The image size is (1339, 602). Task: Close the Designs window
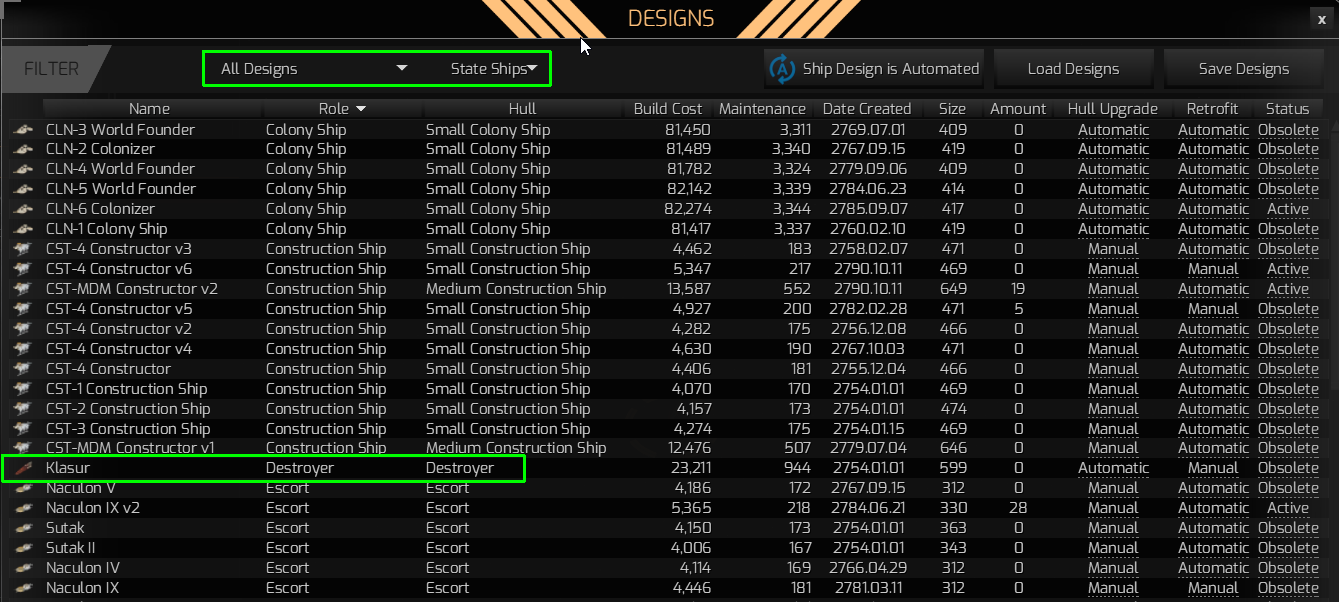[x=1322, y=18]
